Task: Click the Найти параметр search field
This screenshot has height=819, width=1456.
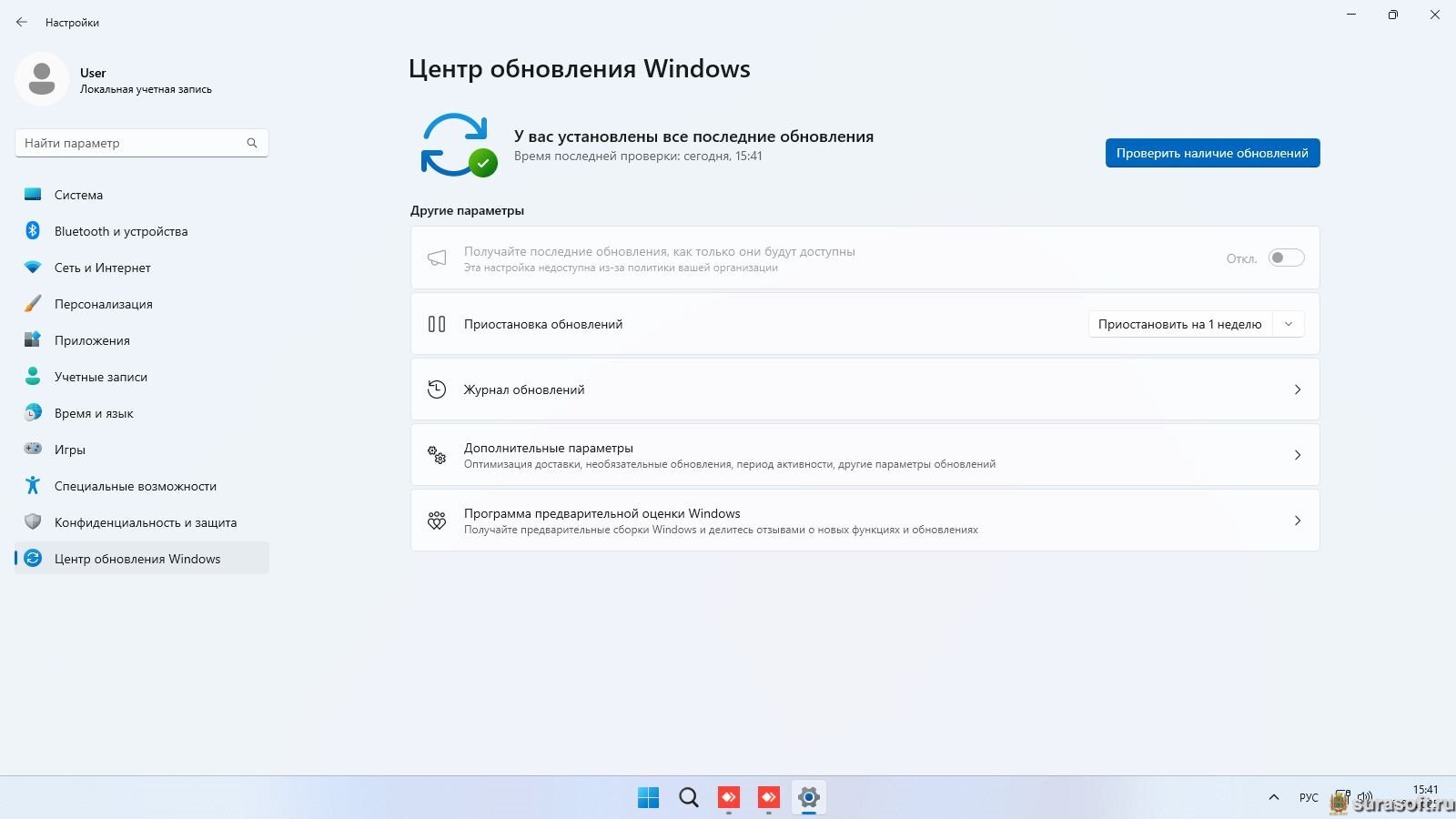Action: pyautogui.click(x=142, y=143)
